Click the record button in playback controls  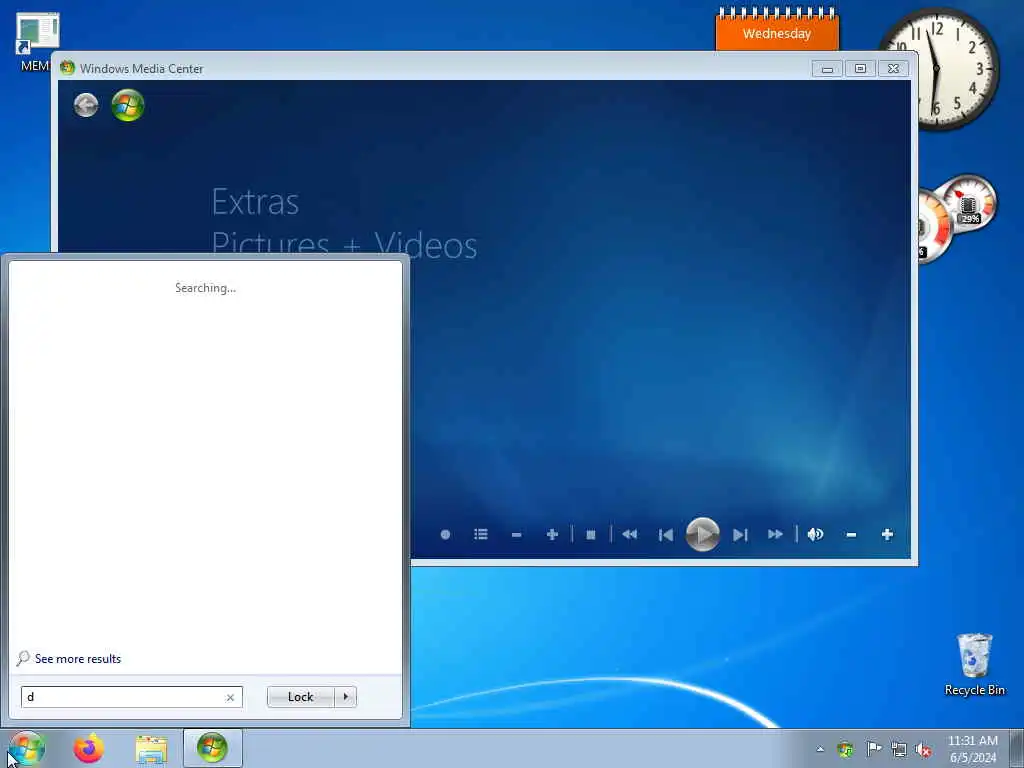click(x=445, y=534)
